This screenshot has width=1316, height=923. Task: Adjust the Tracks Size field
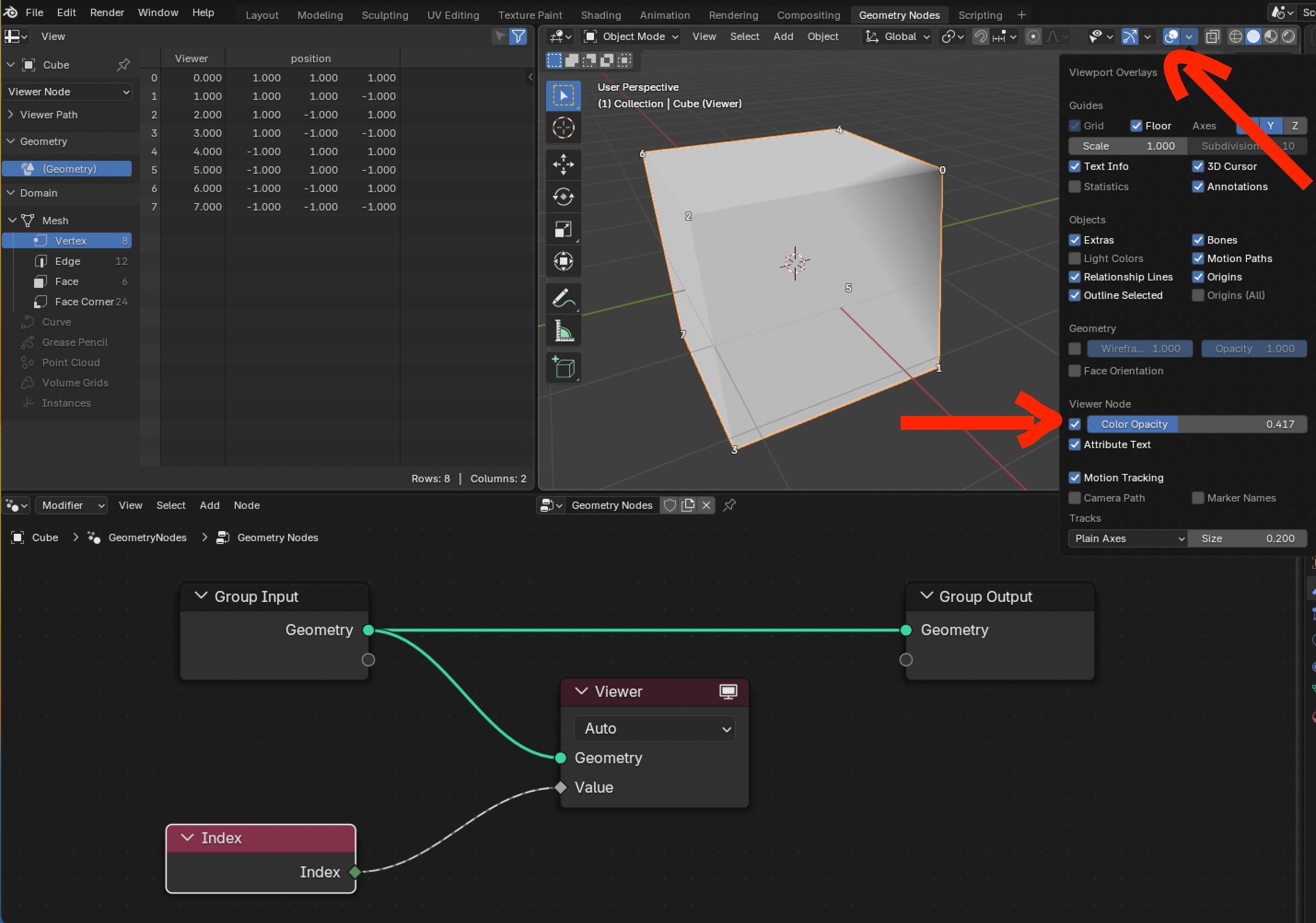[x=1246, y=538]
